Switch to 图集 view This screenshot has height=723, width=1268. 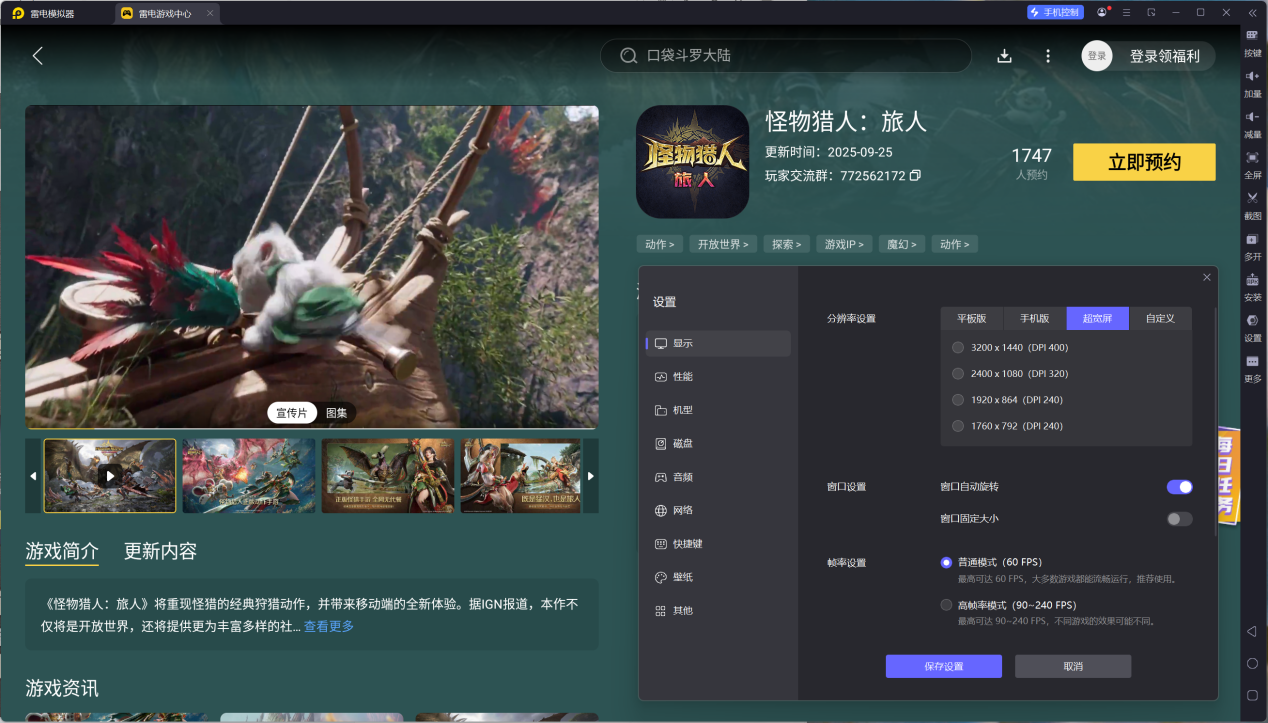pos(336,413)
